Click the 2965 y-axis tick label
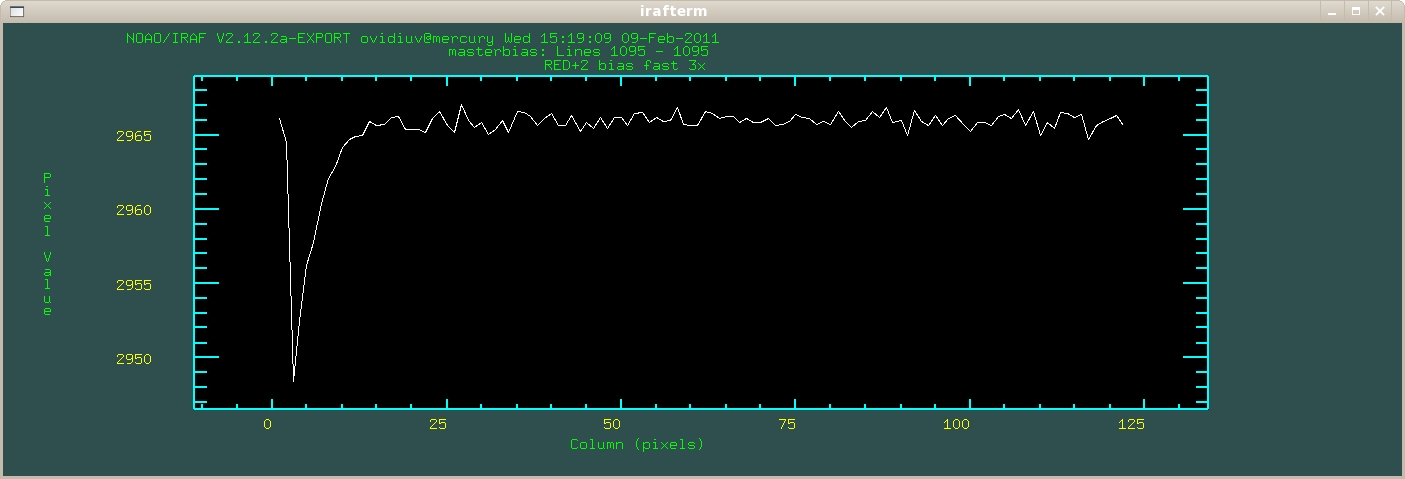This screenshot has height=479, width=1405. 135,136
